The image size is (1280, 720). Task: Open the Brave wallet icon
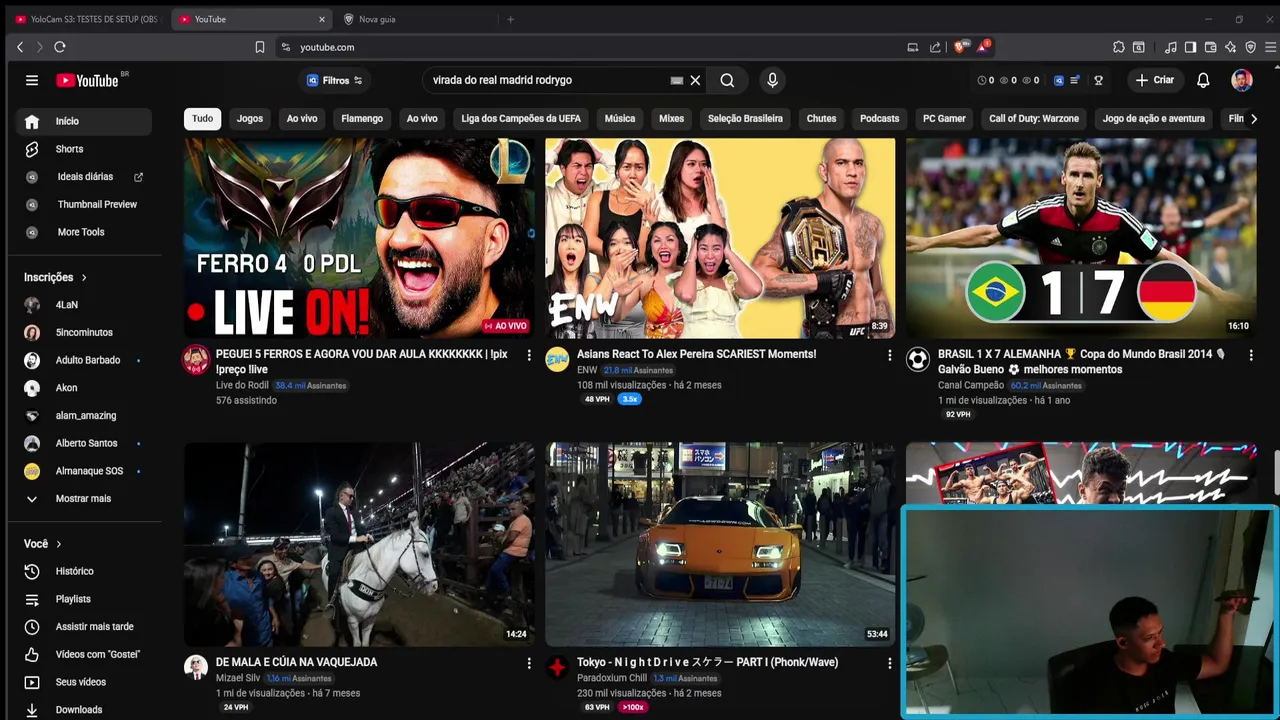coord(1210,47)
